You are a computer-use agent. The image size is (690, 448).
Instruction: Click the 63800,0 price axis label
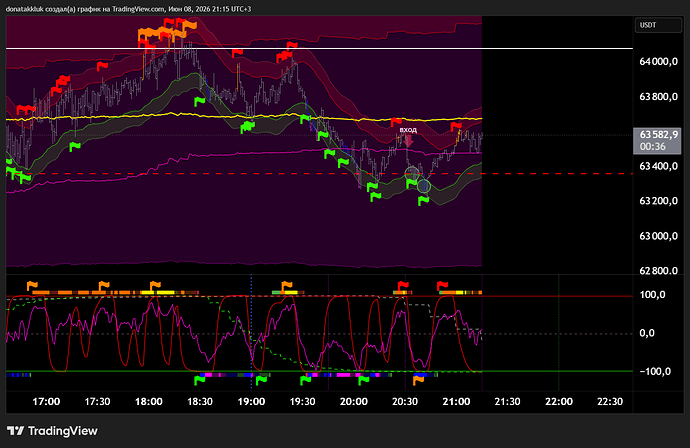658,97
